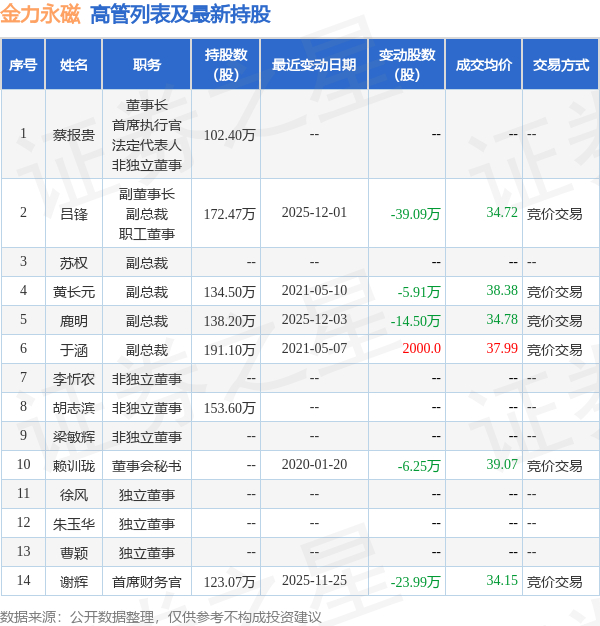
Task: Click the name 徐风 in row 11
Action: coord(74,495)
